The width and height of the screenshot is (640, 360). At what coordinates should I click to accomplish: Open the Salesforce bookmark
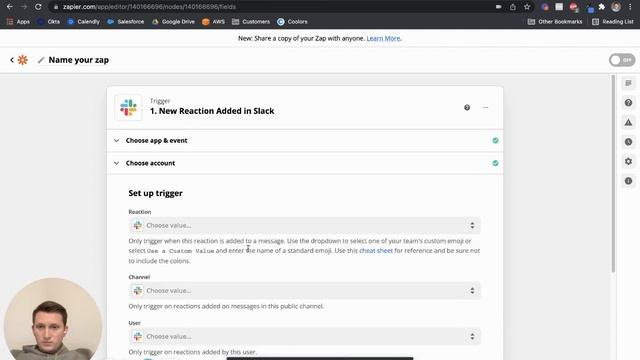[126, 22]
